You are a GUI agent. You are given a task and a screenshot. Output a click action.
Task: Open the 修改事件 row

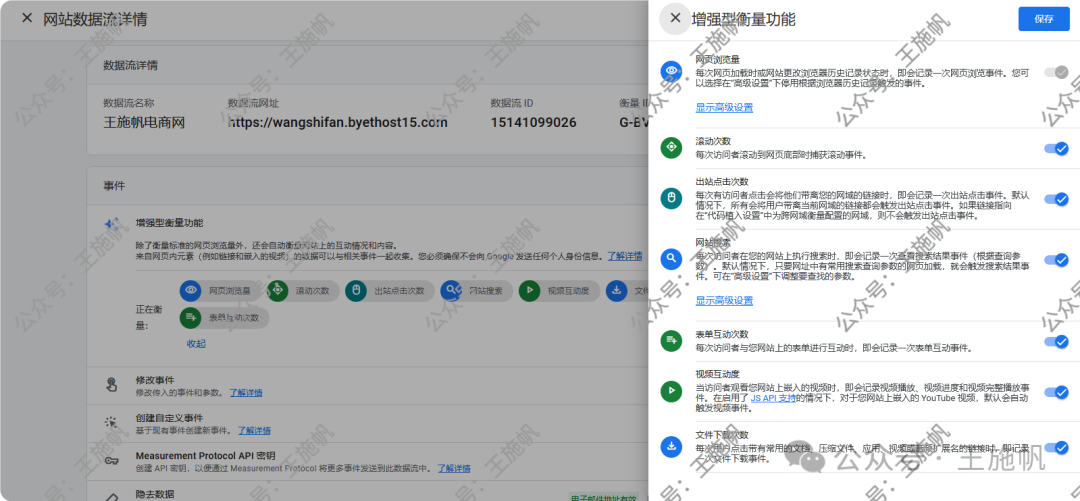tap(368, 386)
